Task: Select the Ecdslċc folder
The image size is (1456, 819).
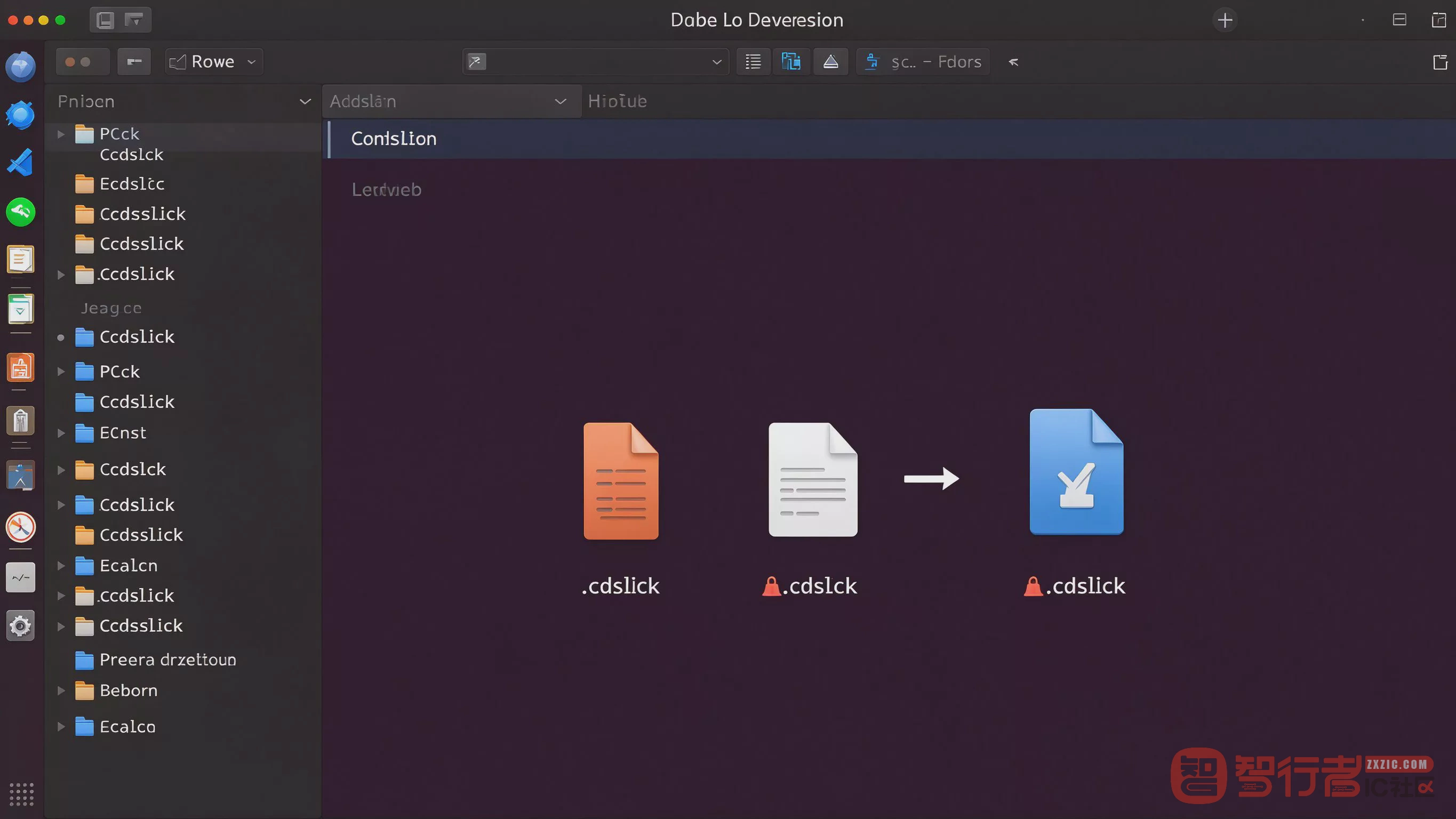Action: (120, 184)
